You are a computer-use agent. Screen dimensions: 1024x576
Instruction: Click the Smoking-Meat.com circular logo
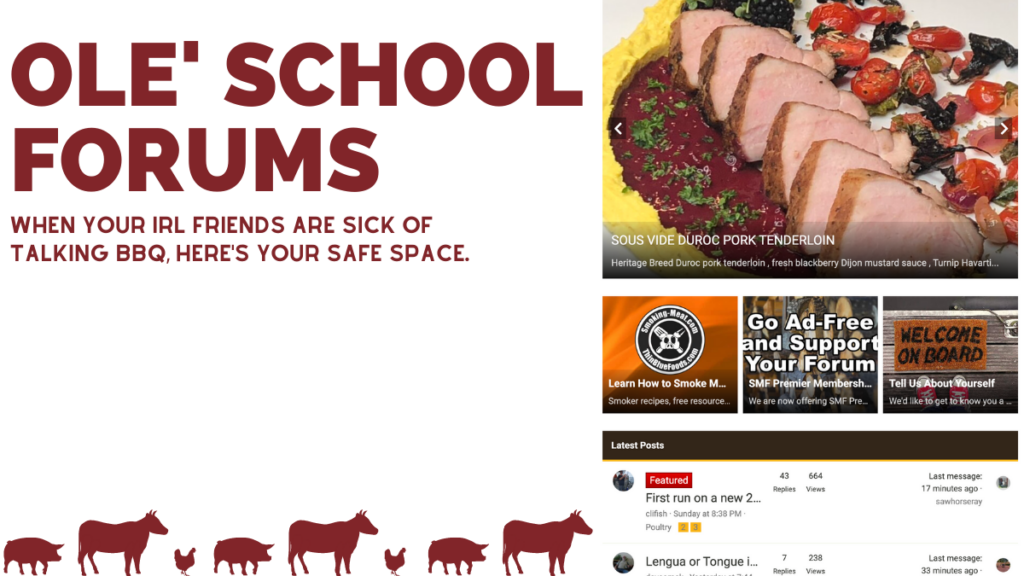point(669,340)
